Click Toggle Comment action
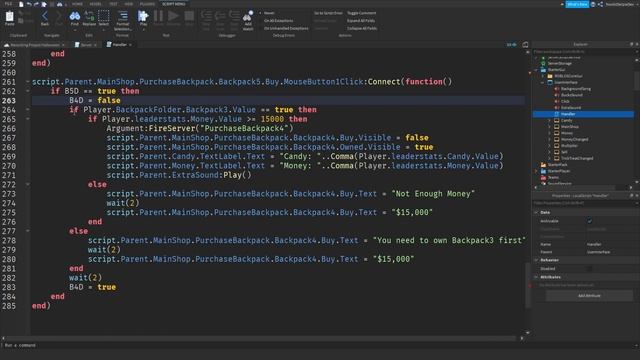The height and width of the screenshot is (360, 640). [362, 13]
